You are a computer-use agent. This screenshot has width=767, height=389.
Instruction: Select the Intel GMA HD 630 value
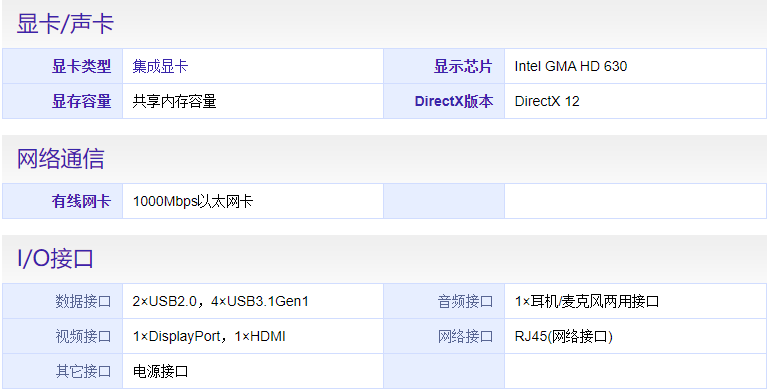pyautogui.click(x=571, y=66)
